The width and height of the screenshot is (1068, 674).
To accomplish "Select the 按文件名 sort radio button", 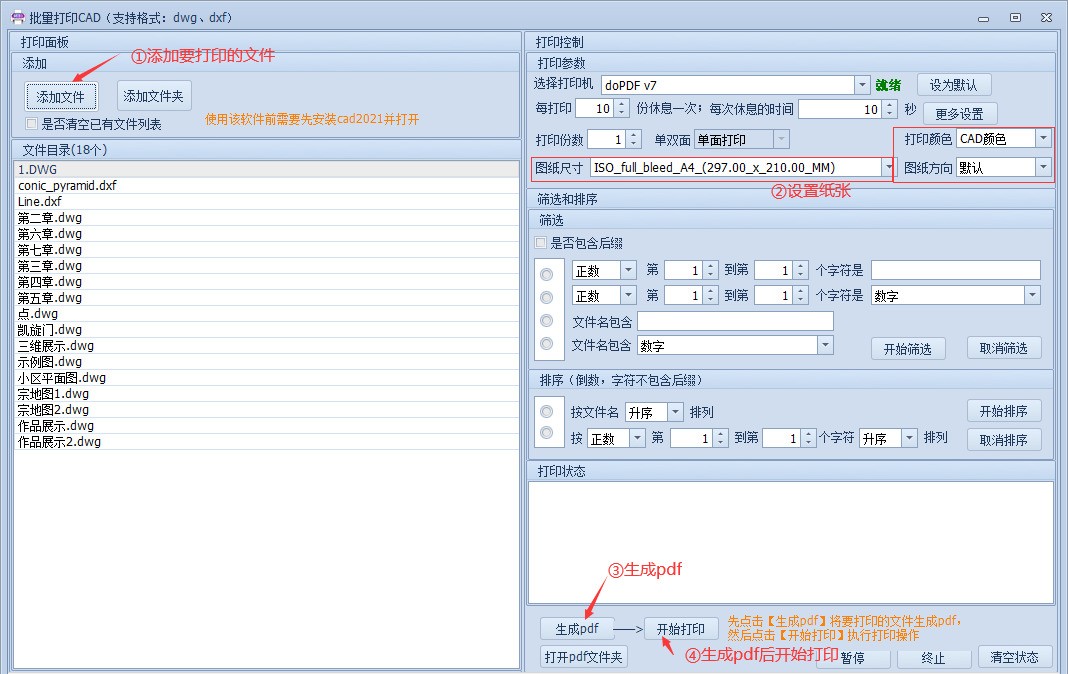I will (x=546, y=412).
